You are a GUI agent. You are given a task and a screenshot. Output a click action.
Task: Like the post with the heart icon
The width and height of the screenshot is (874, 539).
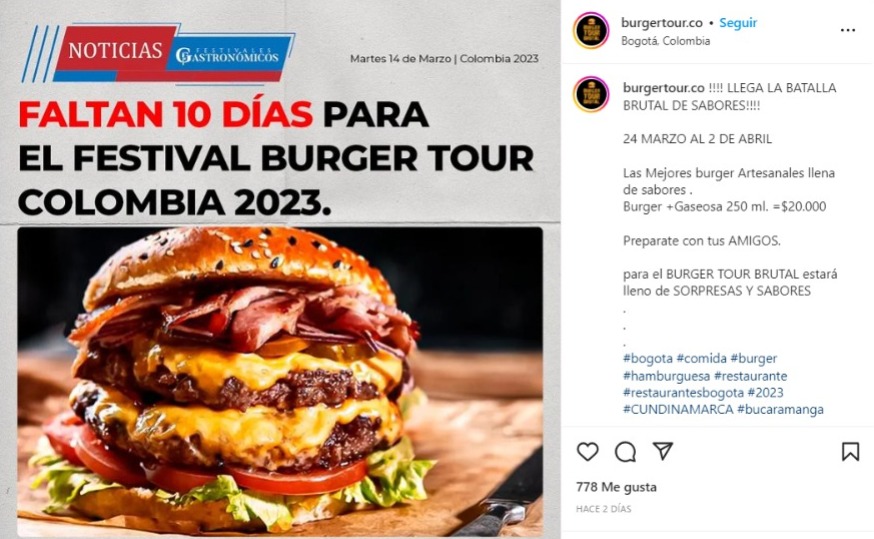(587, 451)
